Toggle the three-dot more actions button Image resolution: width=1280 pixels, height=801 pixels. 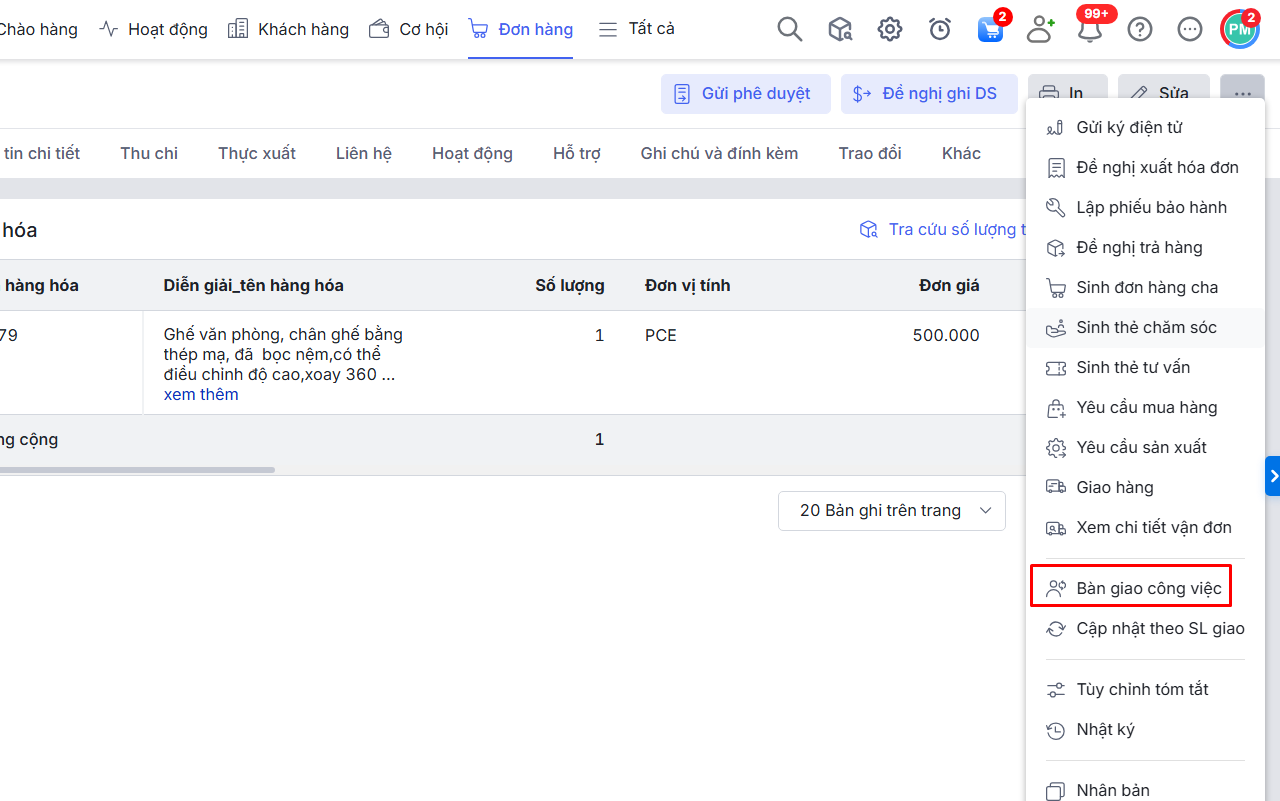pos(1242,94)
